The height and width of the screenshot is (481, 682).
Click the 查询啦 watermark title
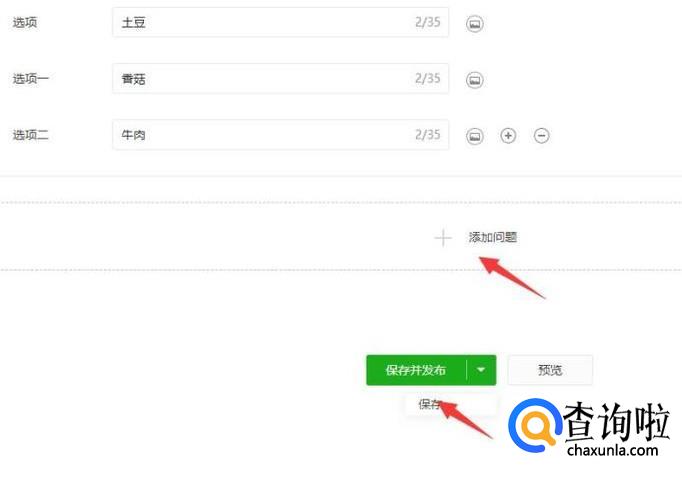click(x=616, y=422)
